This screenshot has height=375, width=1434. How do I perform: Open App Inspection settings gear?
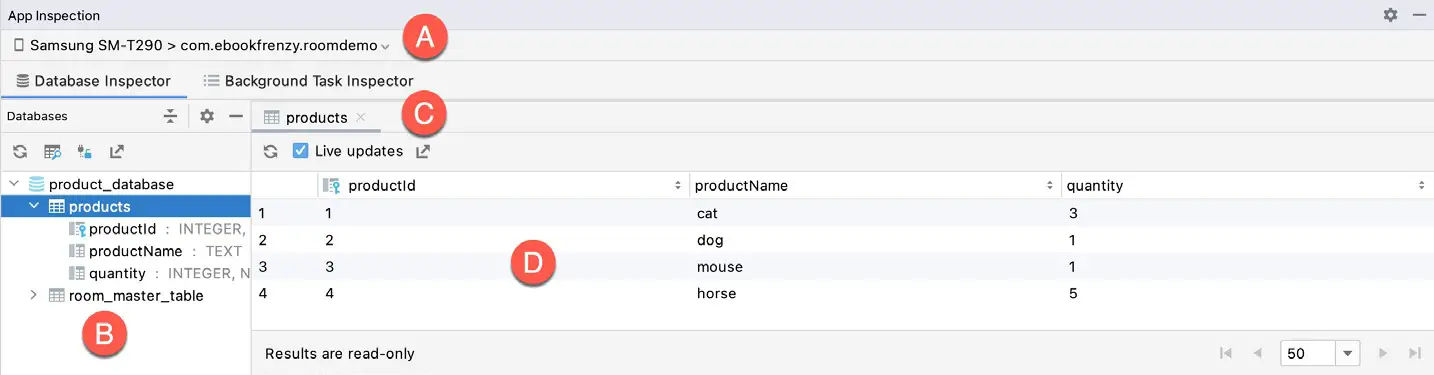[1391, 16]
